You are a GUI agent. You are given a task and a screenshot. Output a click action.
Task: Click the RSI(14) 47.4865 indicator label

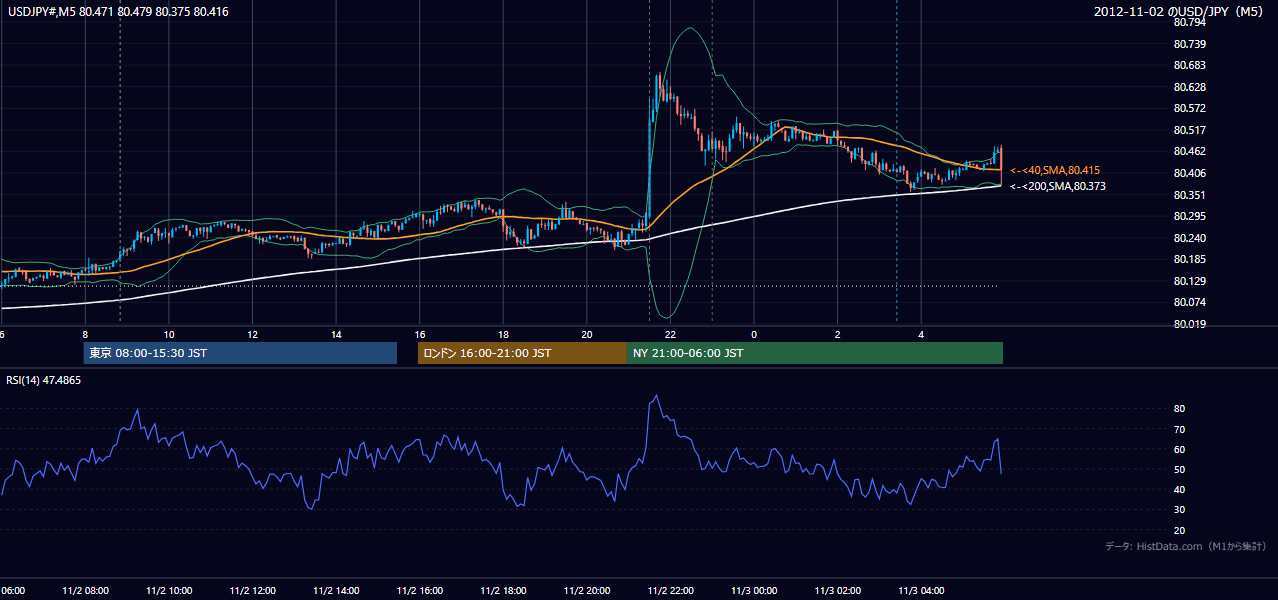click(44, 380)
